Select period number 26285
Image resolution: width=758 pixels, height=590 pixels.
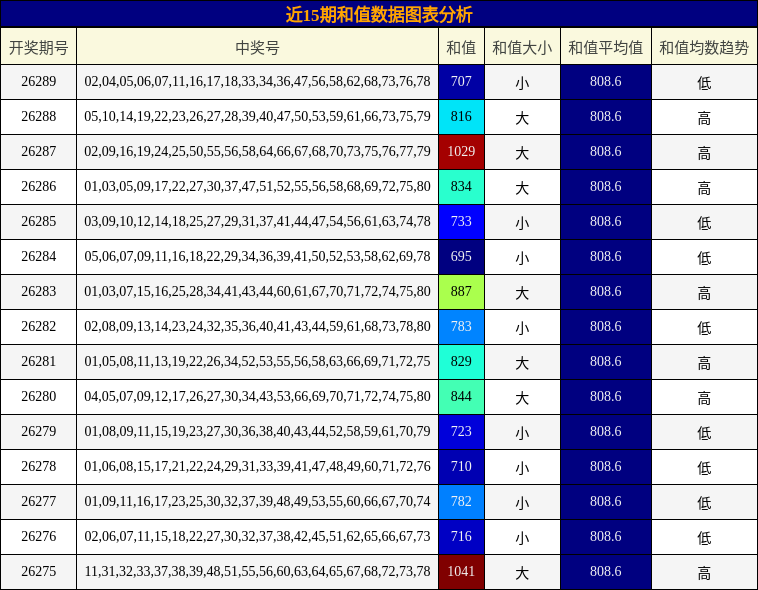[39, 221]
